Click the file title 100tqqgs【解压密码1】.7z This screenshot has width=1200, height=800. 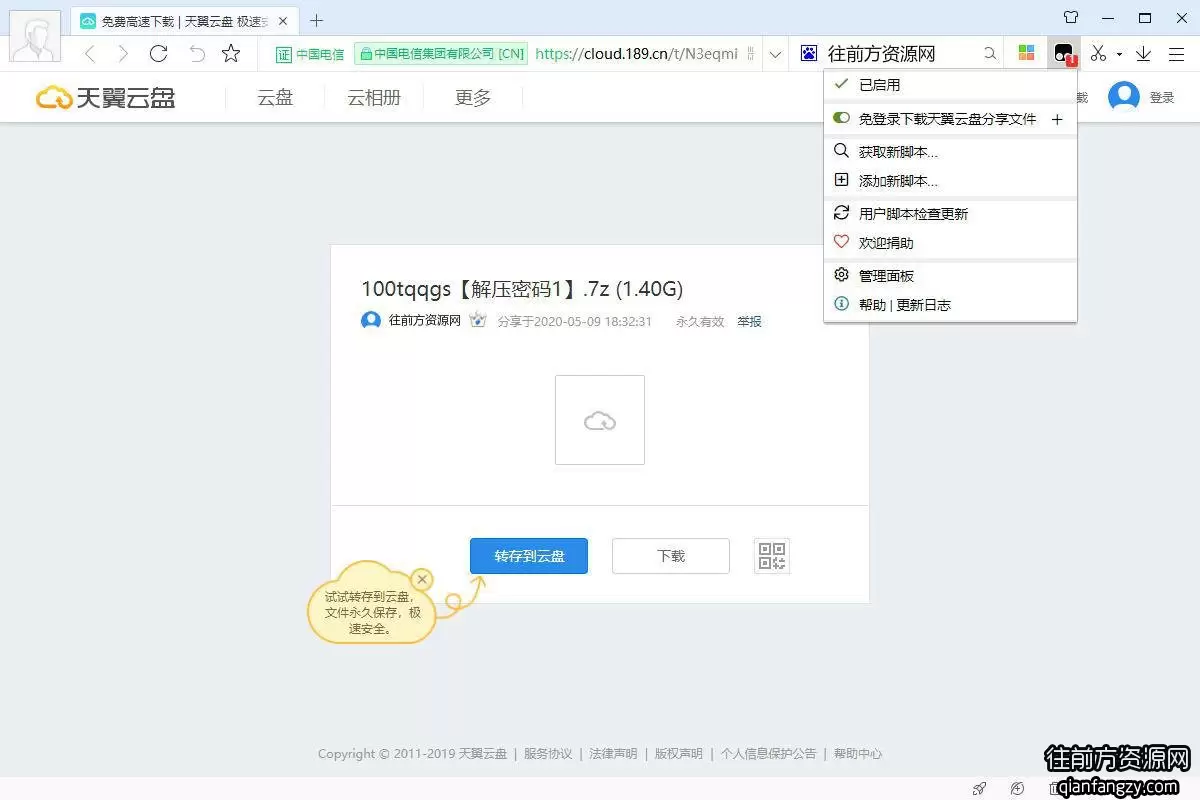point(522,289)
